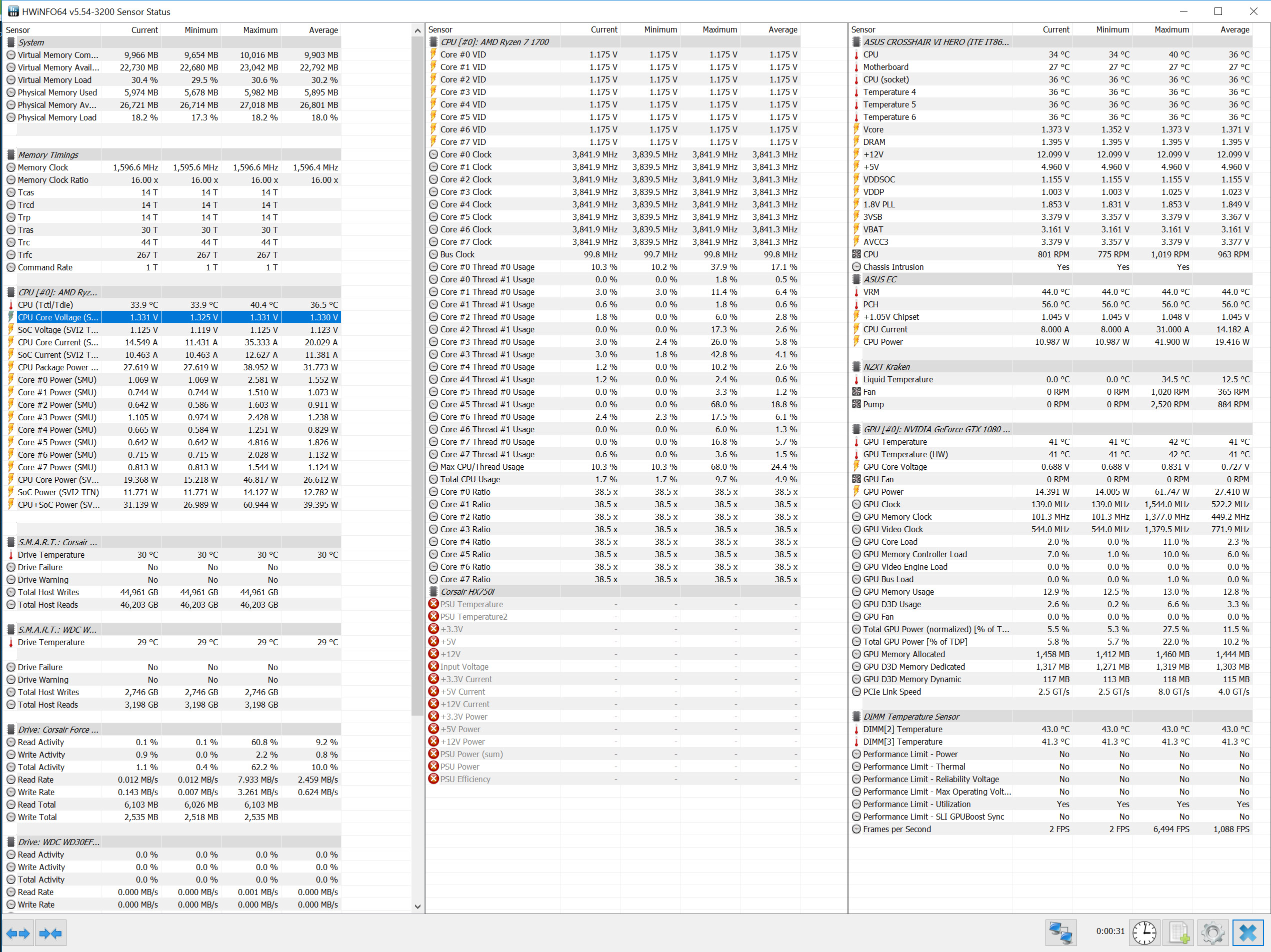Start logging with the sheet-plus icon
This screenshot has height=952, width=1271.
[x=1178, y=933]
